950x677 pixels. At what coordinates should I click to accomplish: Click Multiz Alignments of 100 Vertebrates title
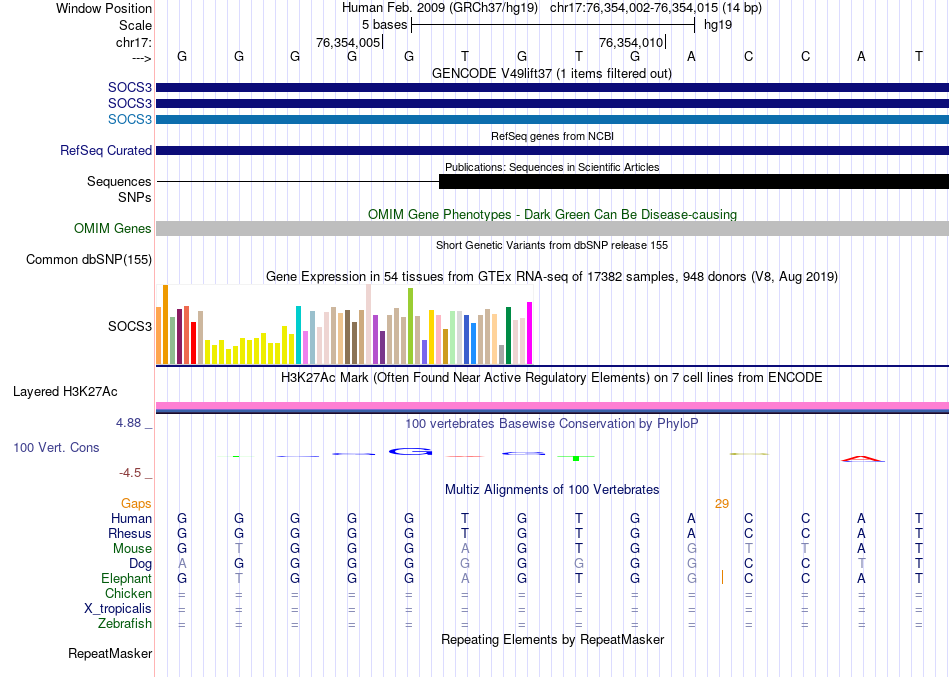(x=552, y=490)
